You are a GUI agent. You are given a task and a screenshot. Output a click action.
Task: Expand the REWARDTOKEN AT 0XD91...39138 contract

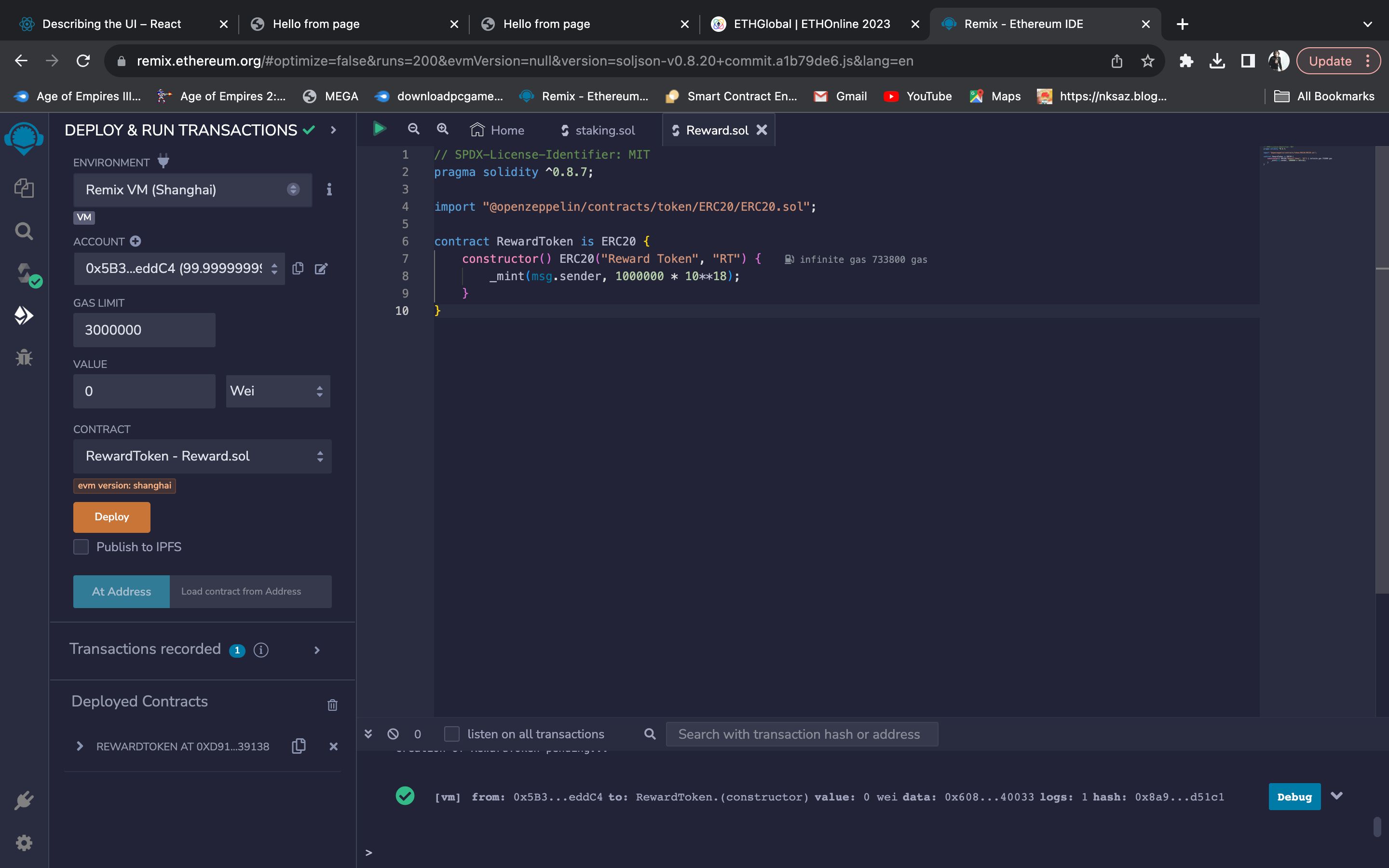pos(80,746)
